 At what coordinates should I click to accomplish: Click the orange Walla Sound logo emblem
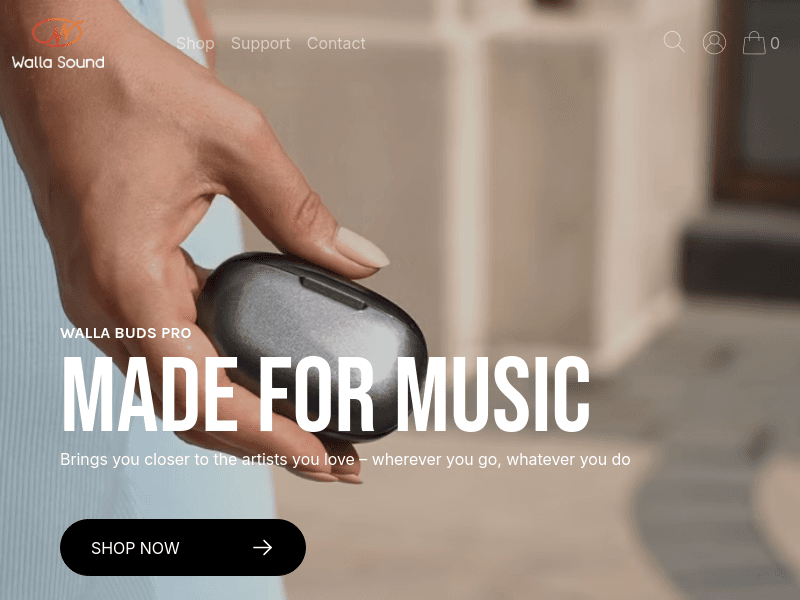(x=58, y=33)
